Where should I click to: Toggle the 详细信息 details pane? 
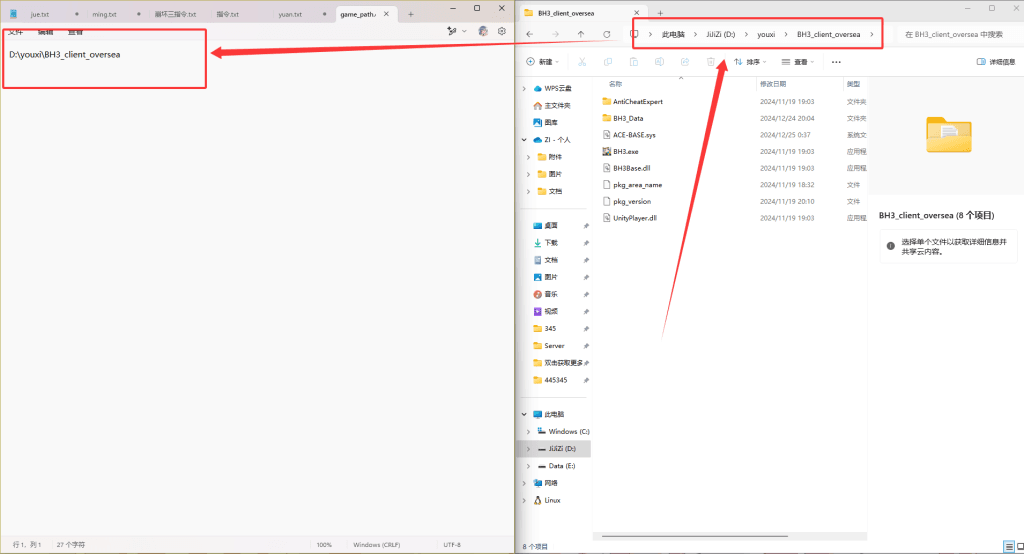[995, 62]
